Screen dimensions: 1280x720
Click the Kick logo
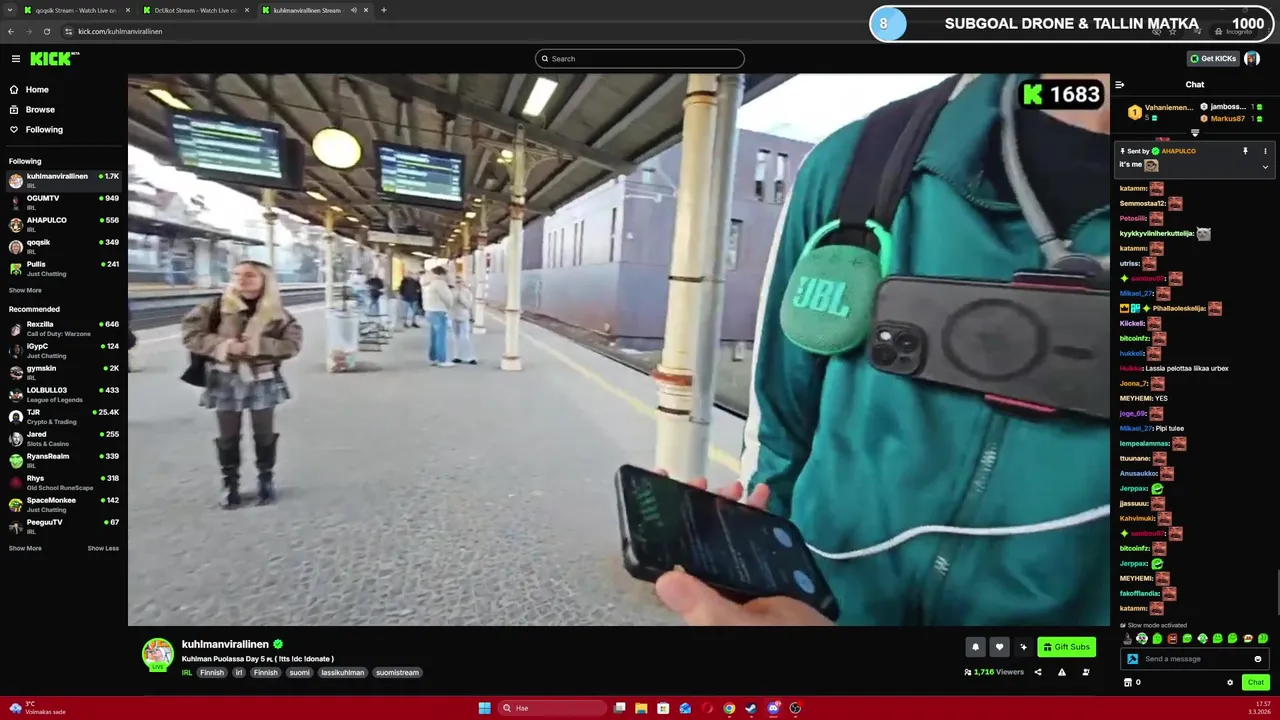(x=53, y=59)
